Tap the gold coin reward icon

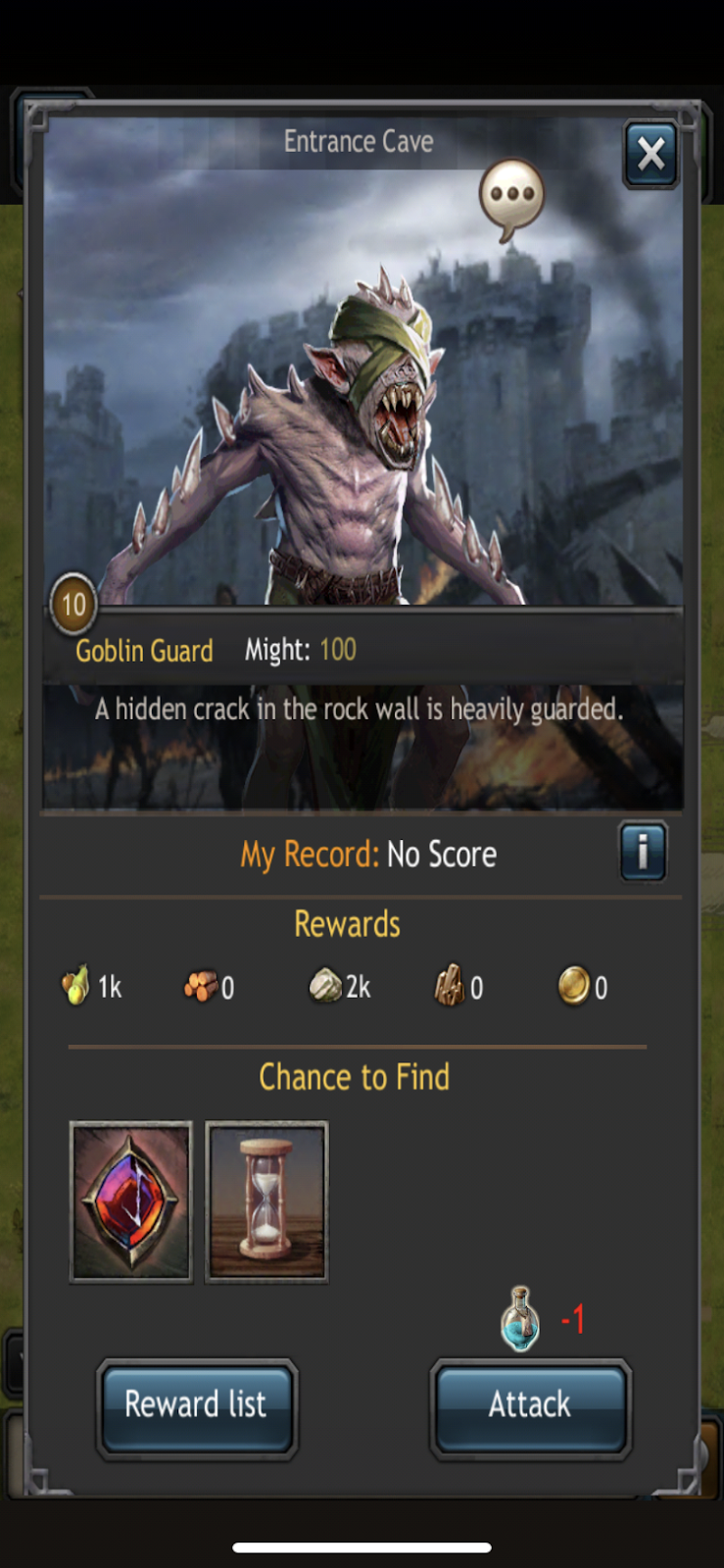click(x=574, y=985)
